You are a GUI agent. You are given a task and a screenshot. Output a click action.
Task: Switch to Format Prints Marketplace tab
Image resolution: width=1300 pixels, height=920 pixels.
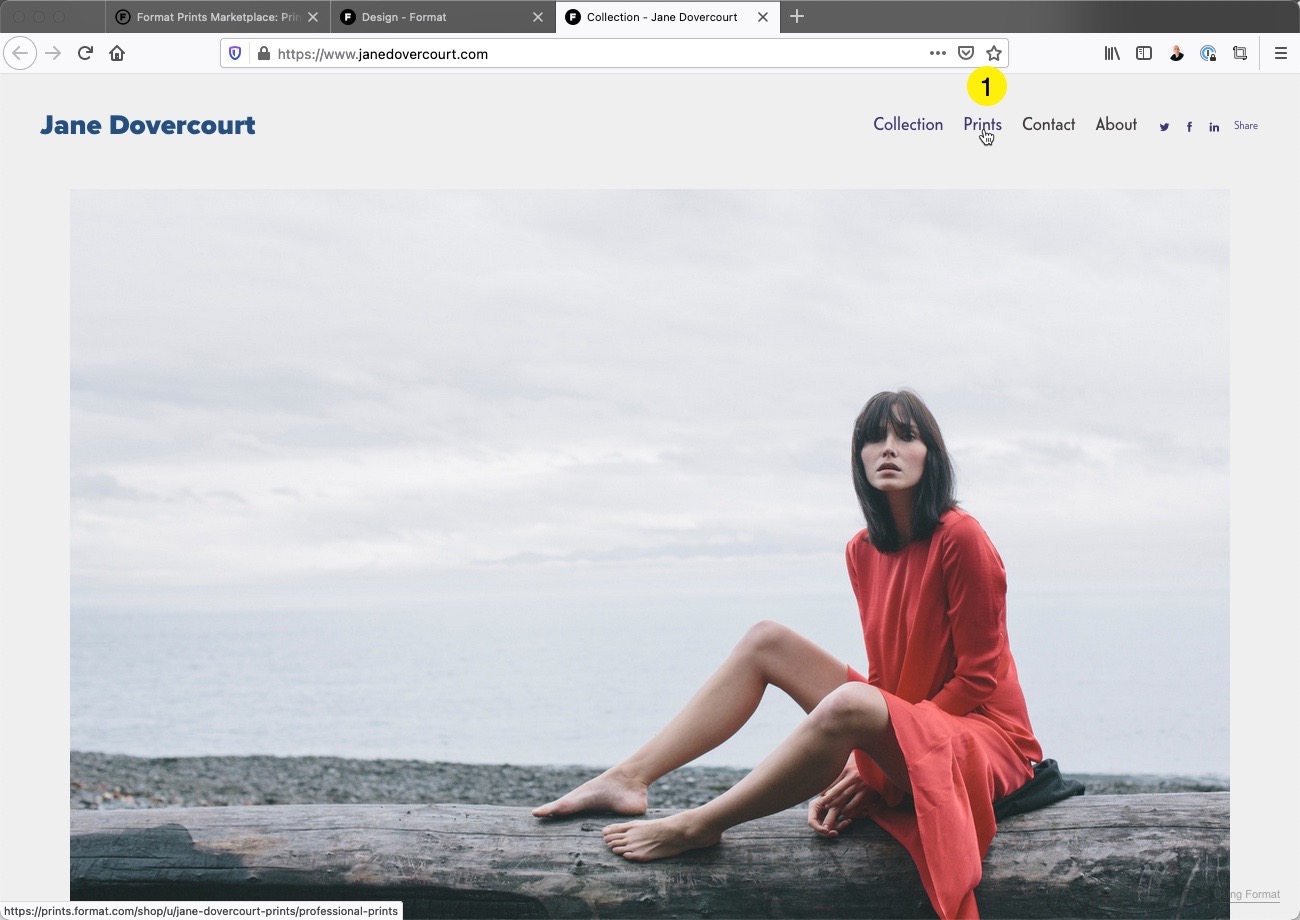(210, 17)
